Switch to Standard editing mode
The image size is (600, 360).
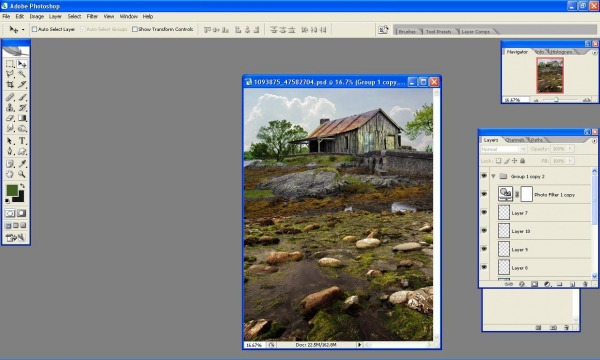click(x=10, y=213)
